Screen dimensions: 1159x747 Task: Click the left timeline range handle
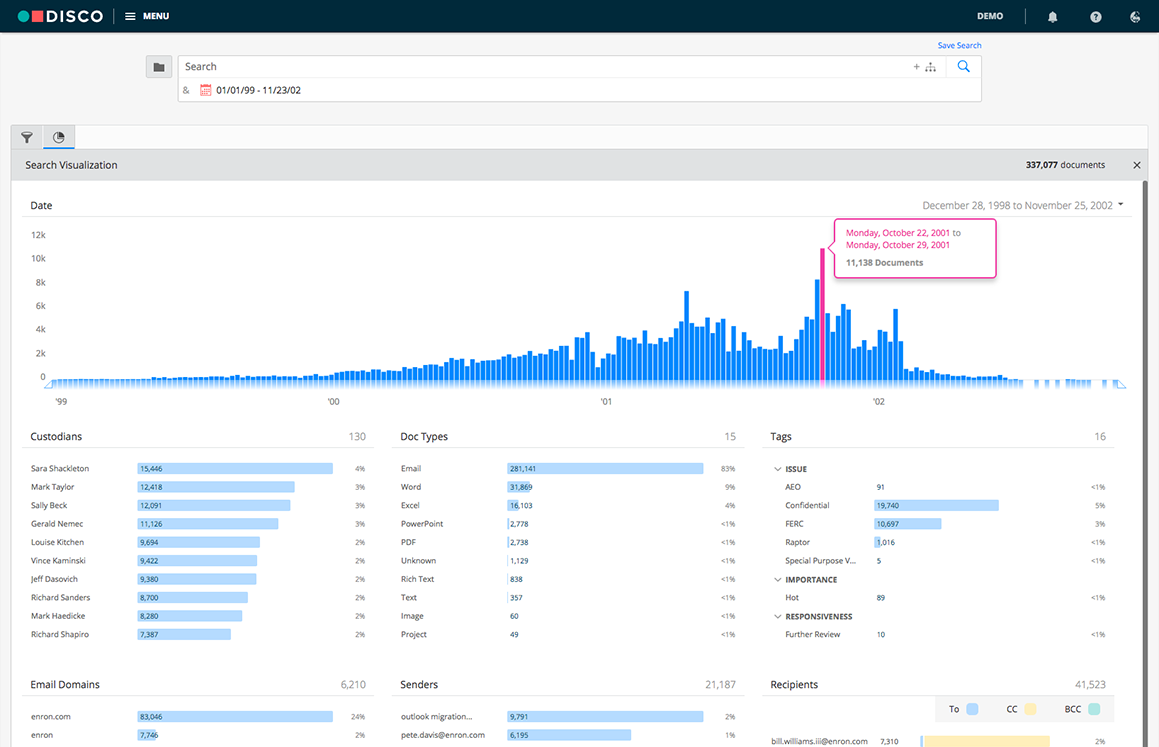click(48, 384)
